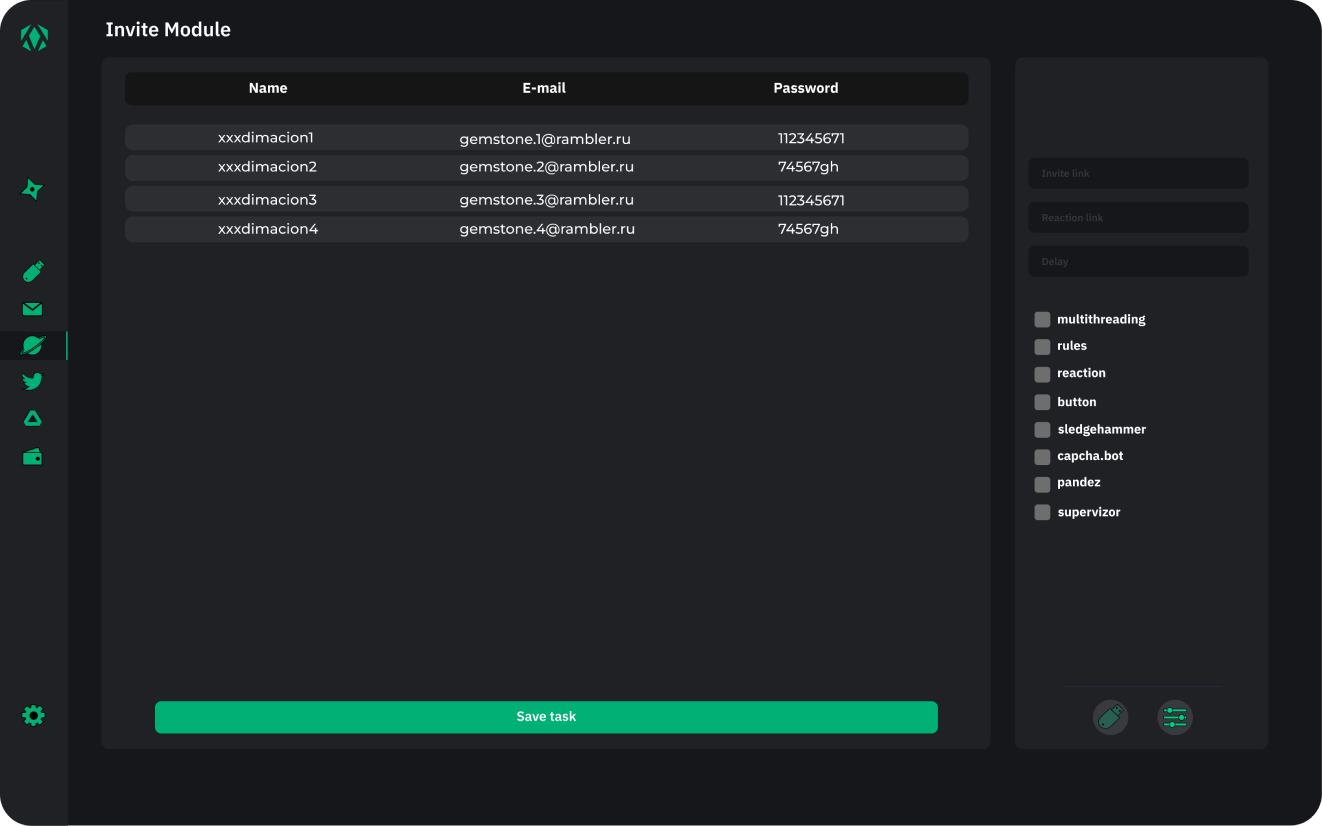Select the xxxdimacion3 account row
Screen dimensions: 1322x826
click(x=546, y=199)
